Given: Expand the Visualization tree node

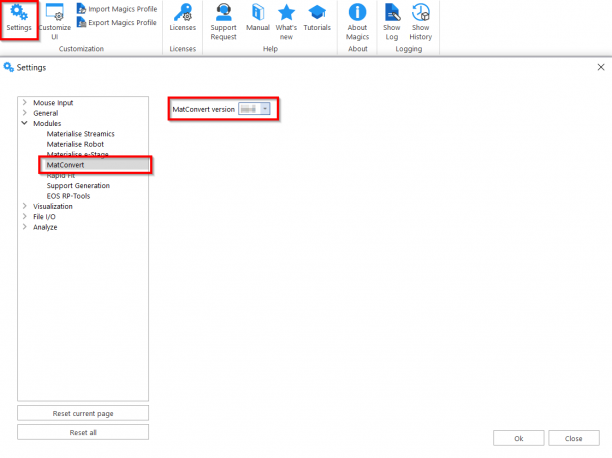Looking at the screenshot, I should tap(25, 206).
